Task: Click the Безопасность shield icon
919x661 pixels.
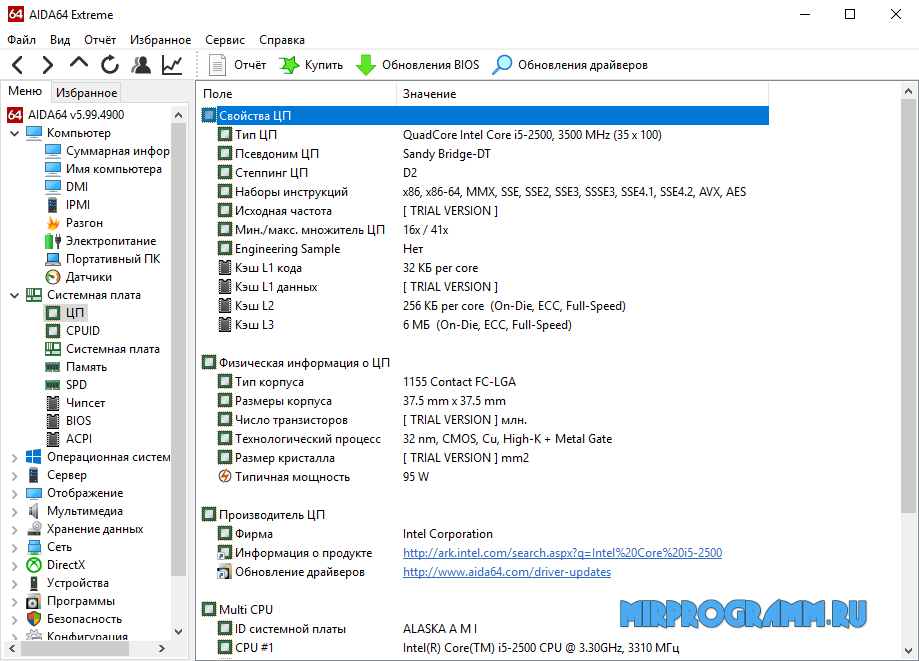Action: (34, 619)
